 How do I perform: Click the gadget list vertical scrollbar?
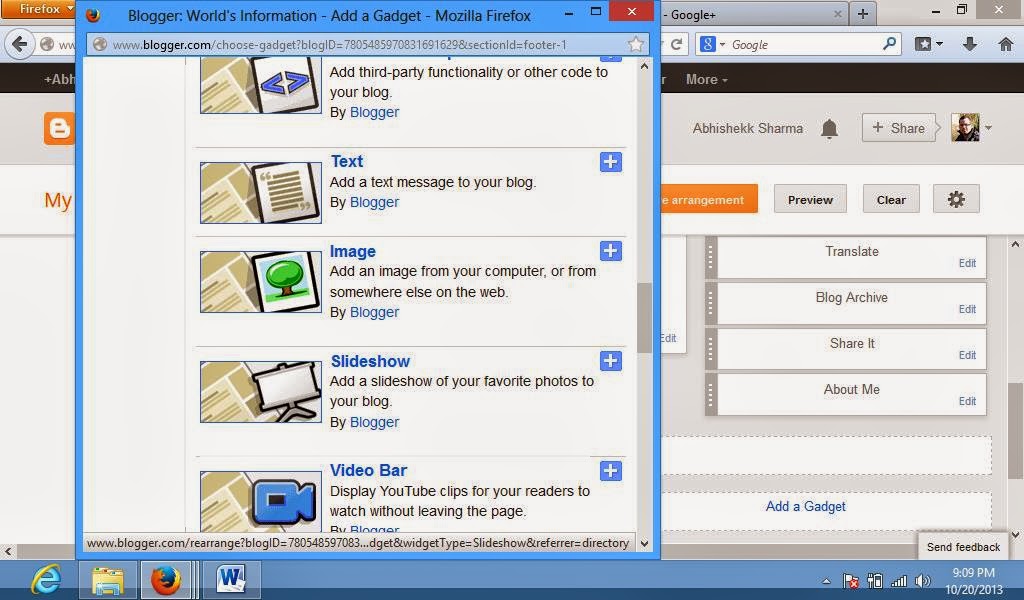[x=643, y=315]
